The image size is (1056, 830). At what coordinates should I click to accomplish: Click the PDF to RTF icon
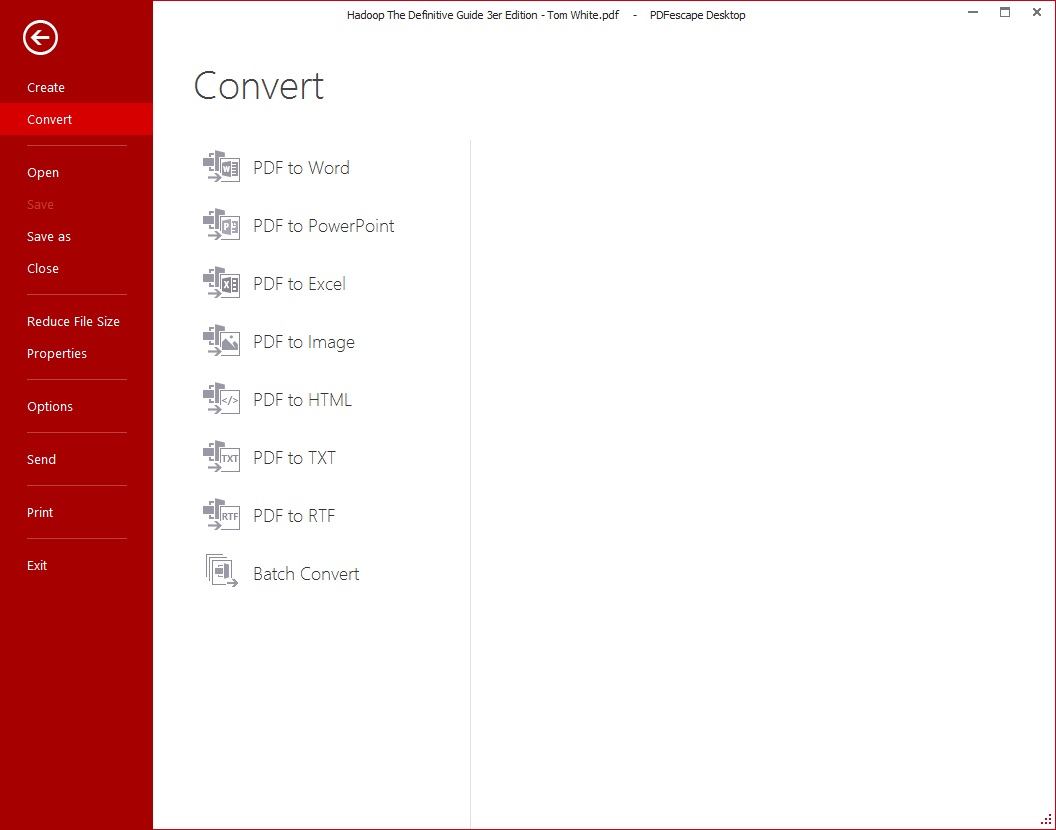coord(222,515)
